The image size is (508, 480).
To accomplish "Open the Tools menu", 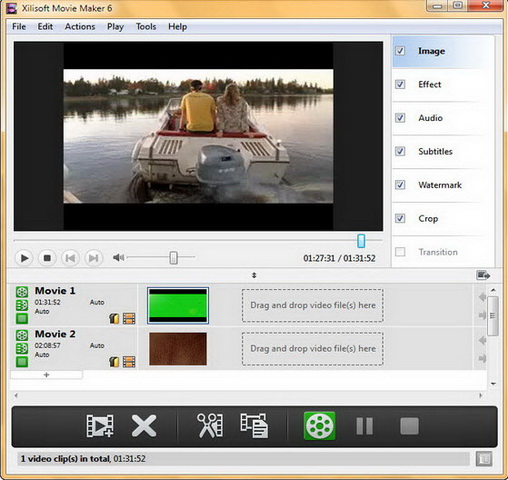I will pos(146,27).
